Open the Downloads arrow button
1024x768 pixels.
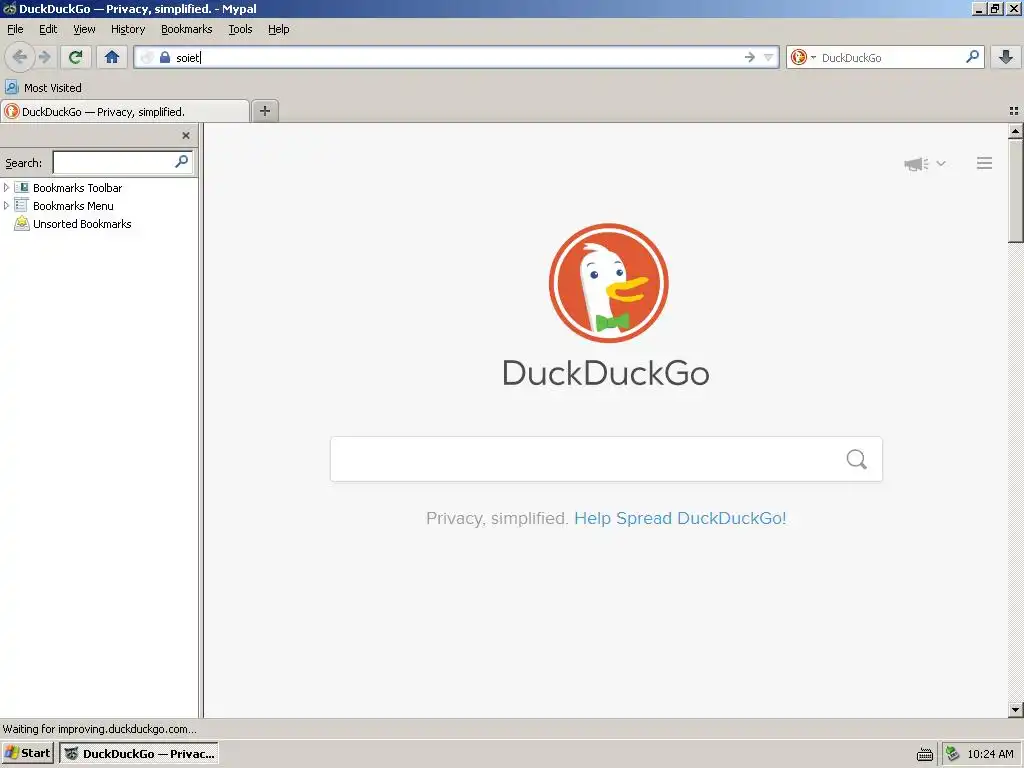click(x=1006, y=57)
